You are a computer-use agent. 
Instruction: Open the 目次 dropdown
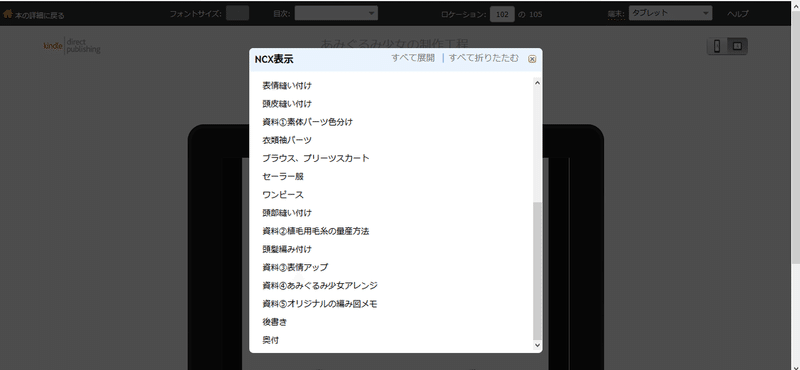coord(336,13)
